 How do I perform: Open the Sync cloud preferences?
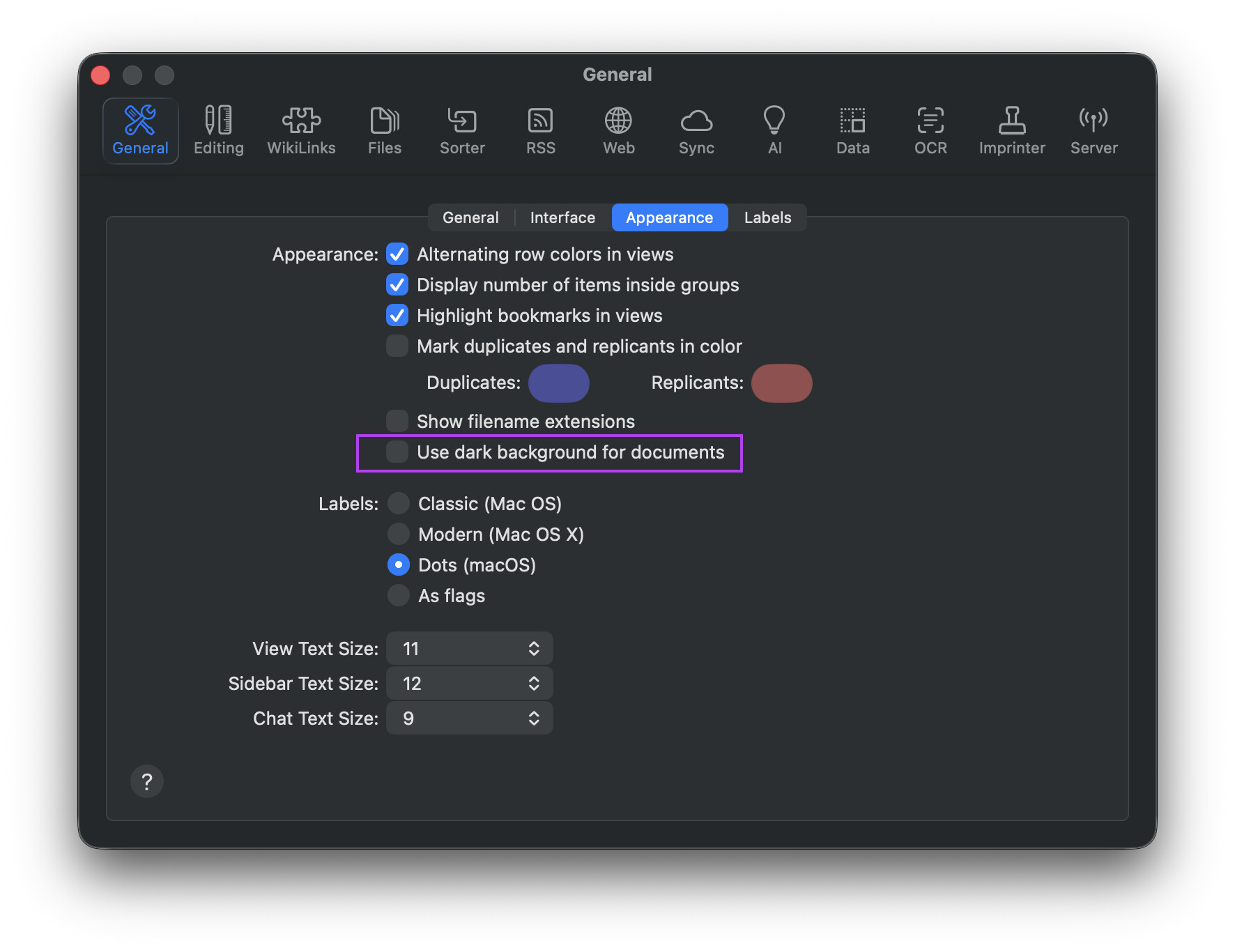click(x=696, y=130)
